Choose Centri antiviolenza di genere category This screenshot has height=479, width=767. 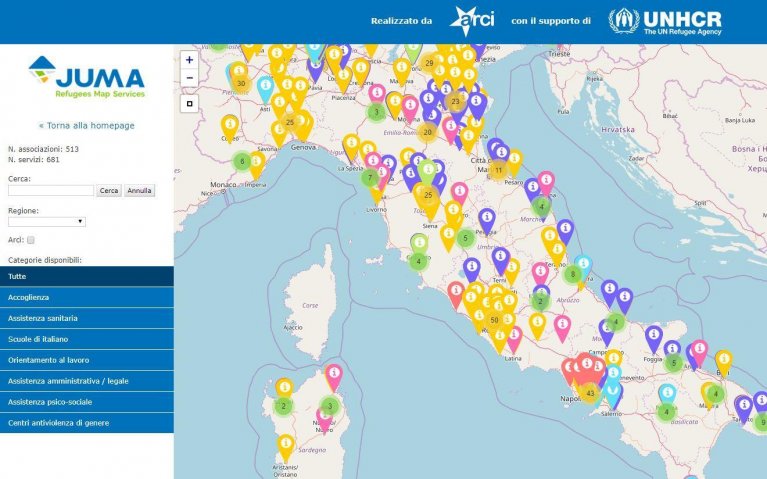click(x=86, y=423)
